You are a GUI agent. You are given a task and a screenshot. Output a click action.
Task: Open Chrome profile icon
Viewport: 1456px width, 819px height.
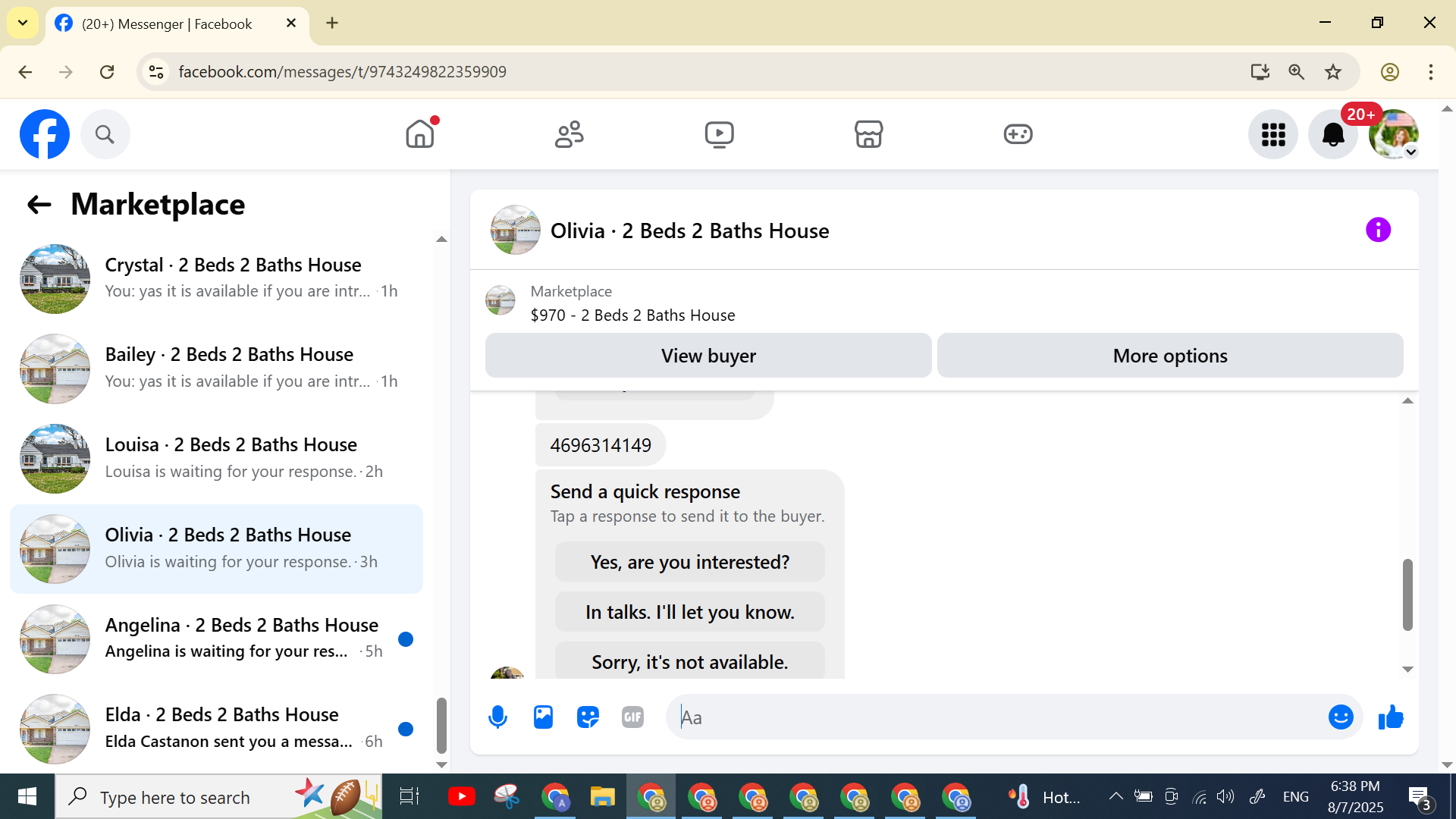1389,72
